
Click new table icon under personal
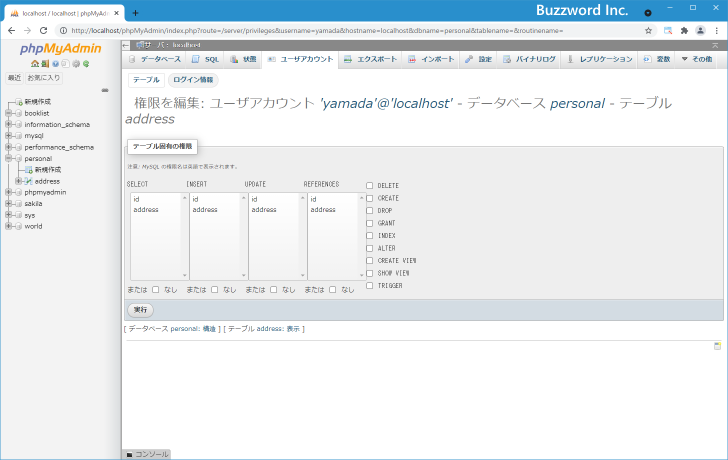point(29,170)
